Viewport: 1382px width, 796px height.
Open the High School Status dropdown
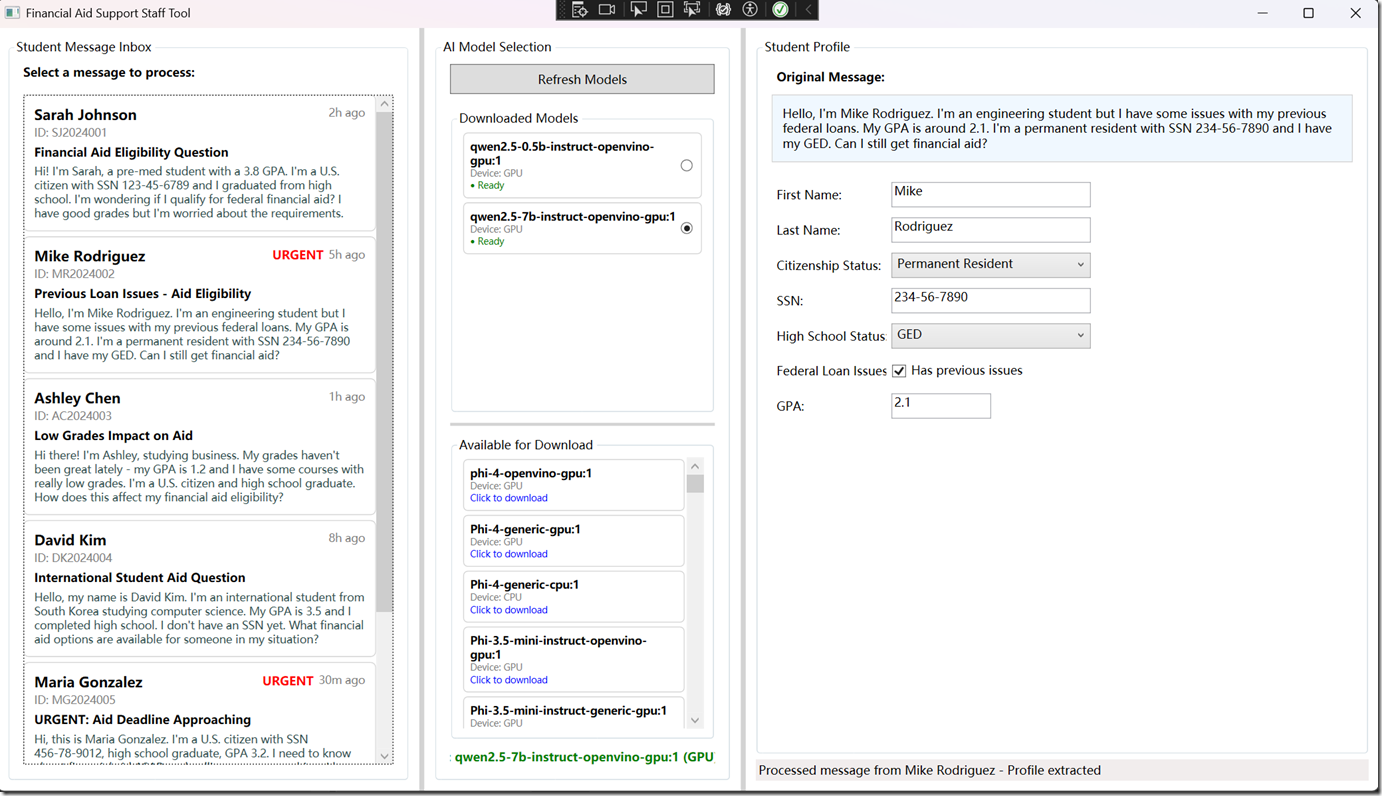990,335
